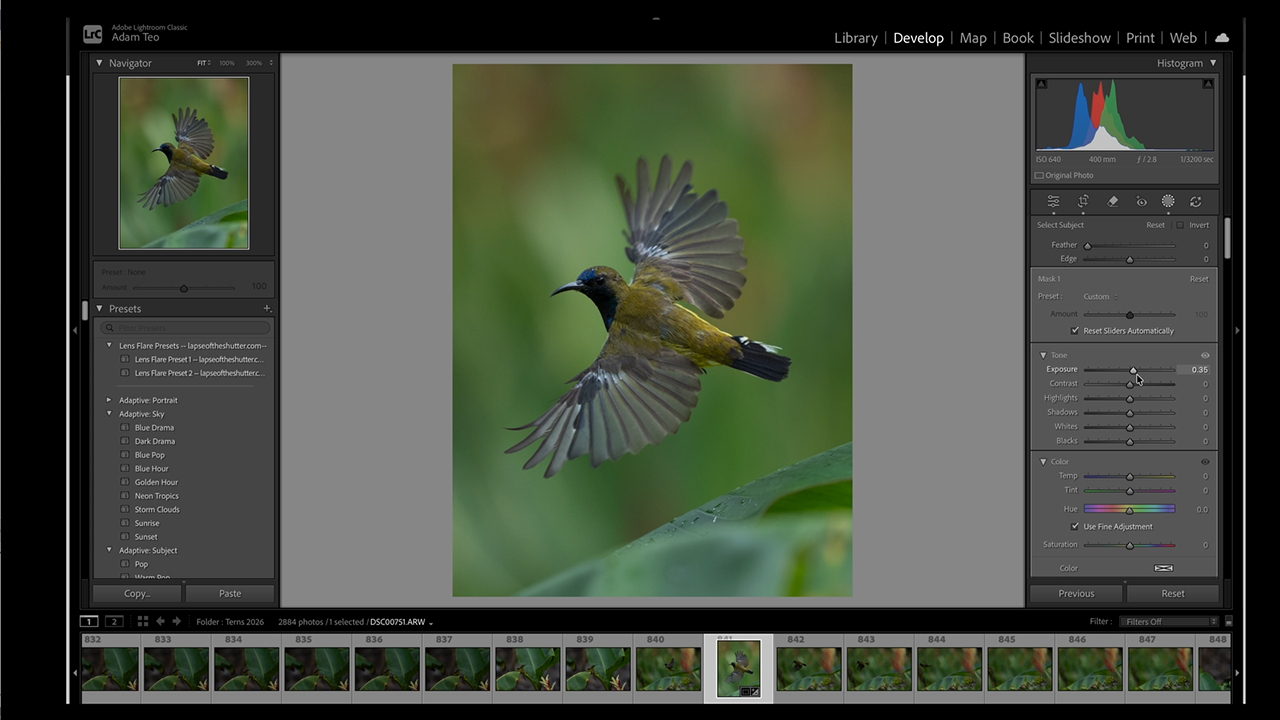Select the Red Eye correction tool

tap(1141, 201)
